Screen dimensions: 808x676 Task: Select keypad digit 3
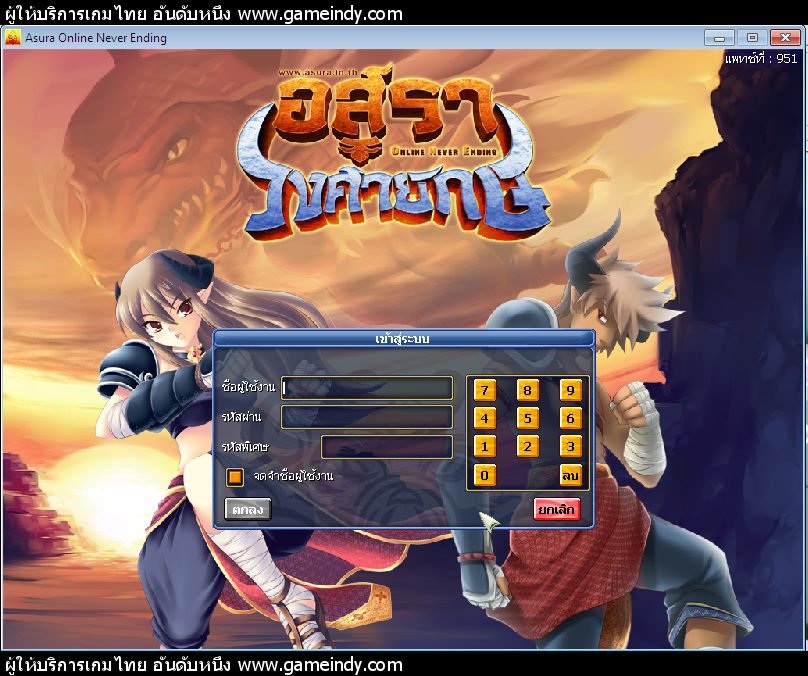[x=570, y=447]
